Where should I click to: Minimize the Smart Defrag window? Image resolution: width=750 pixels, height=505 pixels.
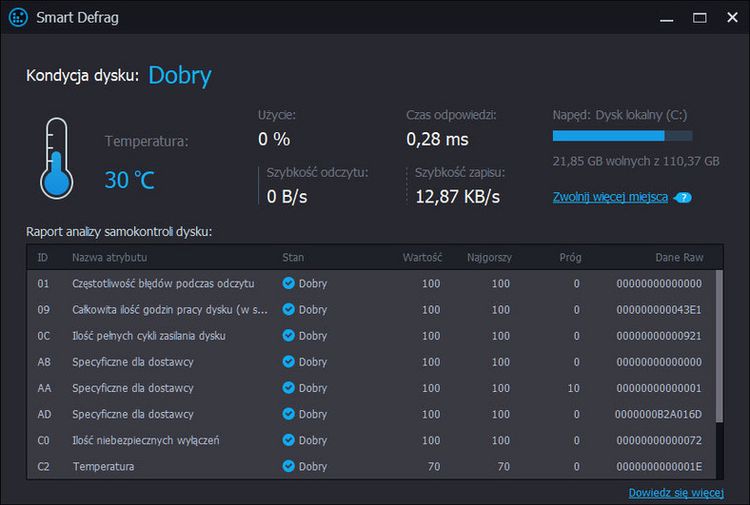[667, 18]
